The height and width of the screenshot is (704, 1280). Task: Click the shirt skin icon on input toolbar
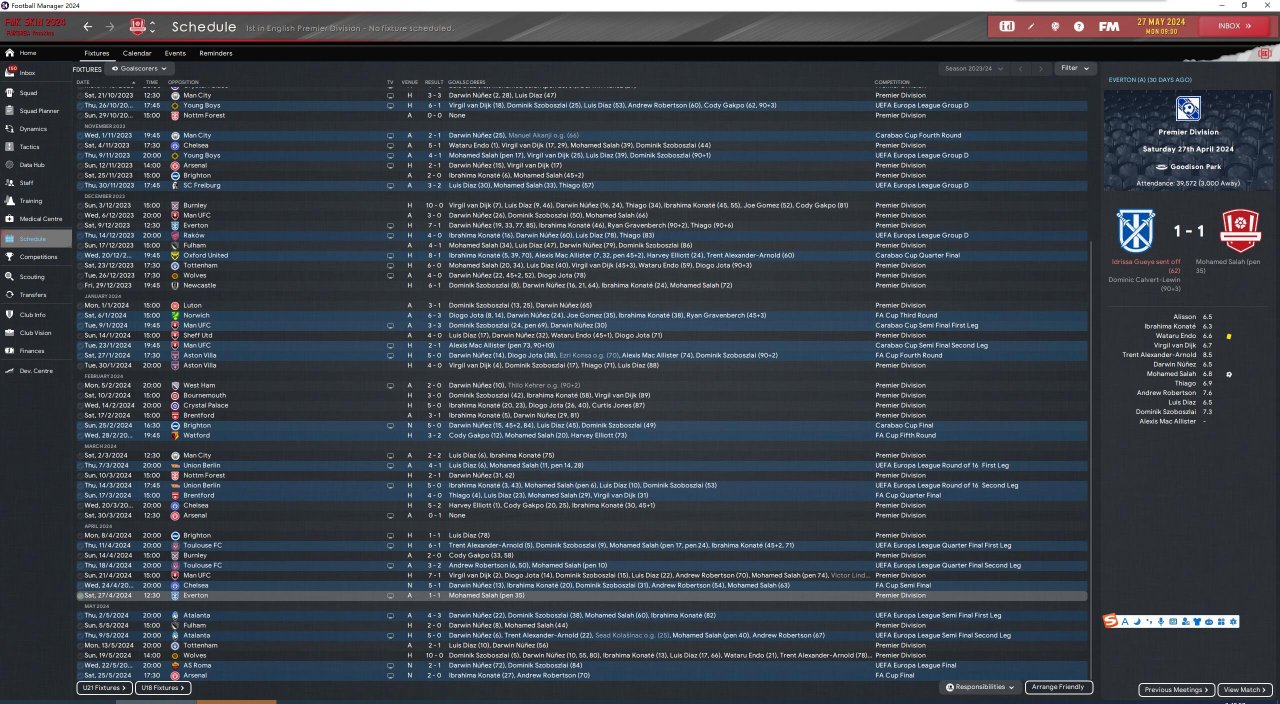point(1197,622)
